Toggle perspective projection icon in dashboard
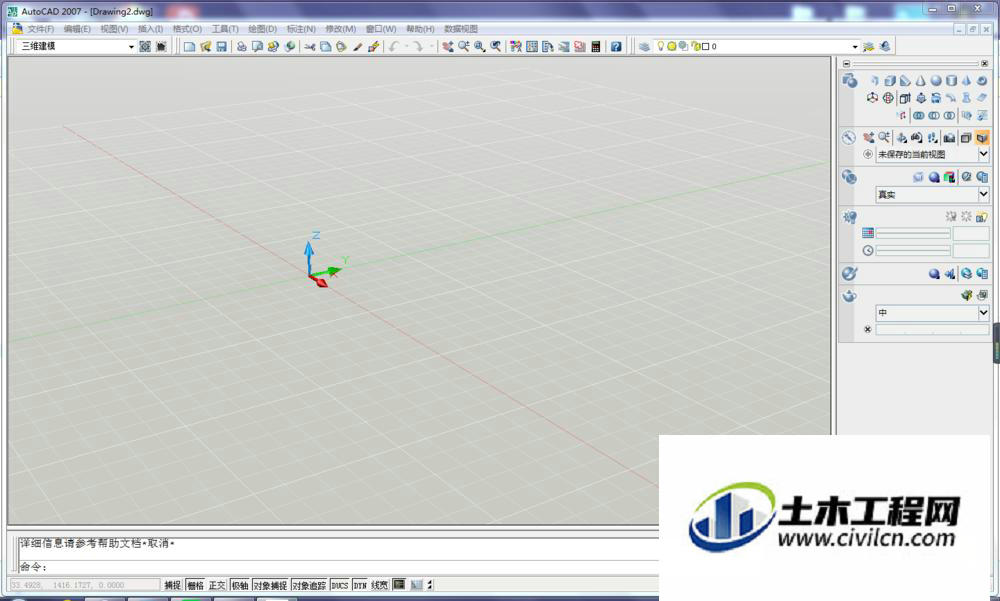 click(x=982, y=138)
